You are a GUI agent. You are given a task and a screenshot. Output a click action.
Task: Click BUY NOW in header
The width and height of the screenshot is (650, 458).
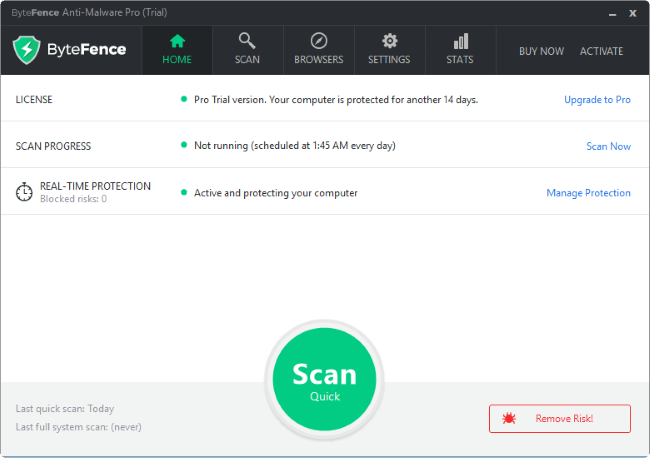[x=541, y=51]
